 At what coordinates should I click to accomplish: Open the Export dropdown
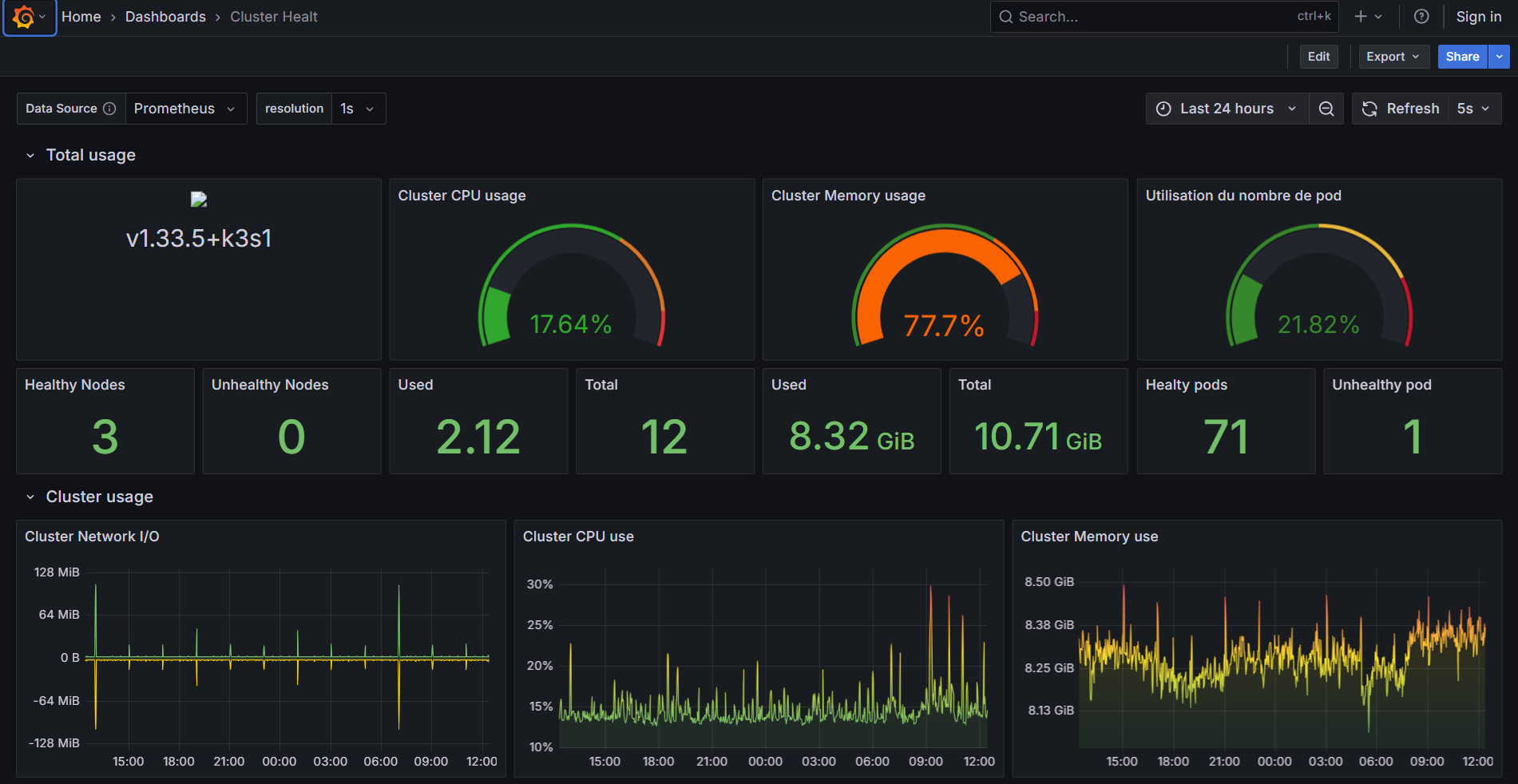click(x=1394, y=57)
